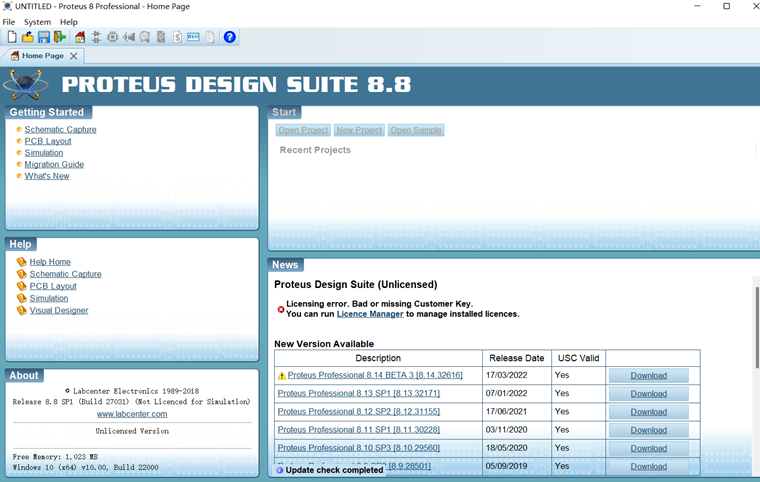This screenshot has width=760, height=482.
Task: Open Proteus Professional 8.12 SP2 link
Action: click(x=359, y=412)
